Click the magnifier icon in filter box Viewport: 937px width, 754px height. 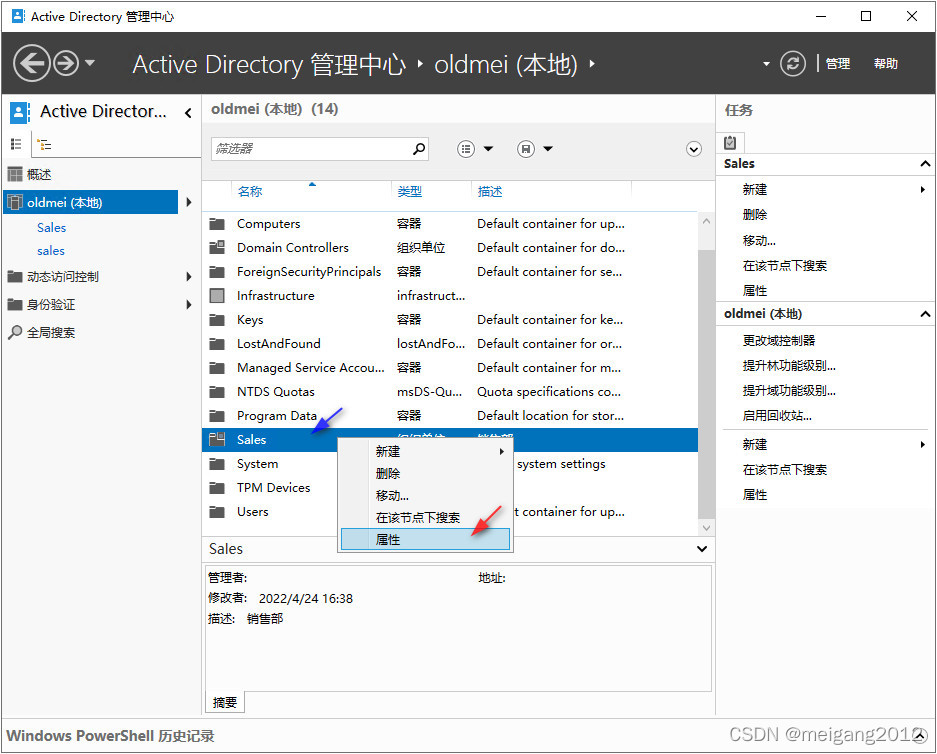419,148
